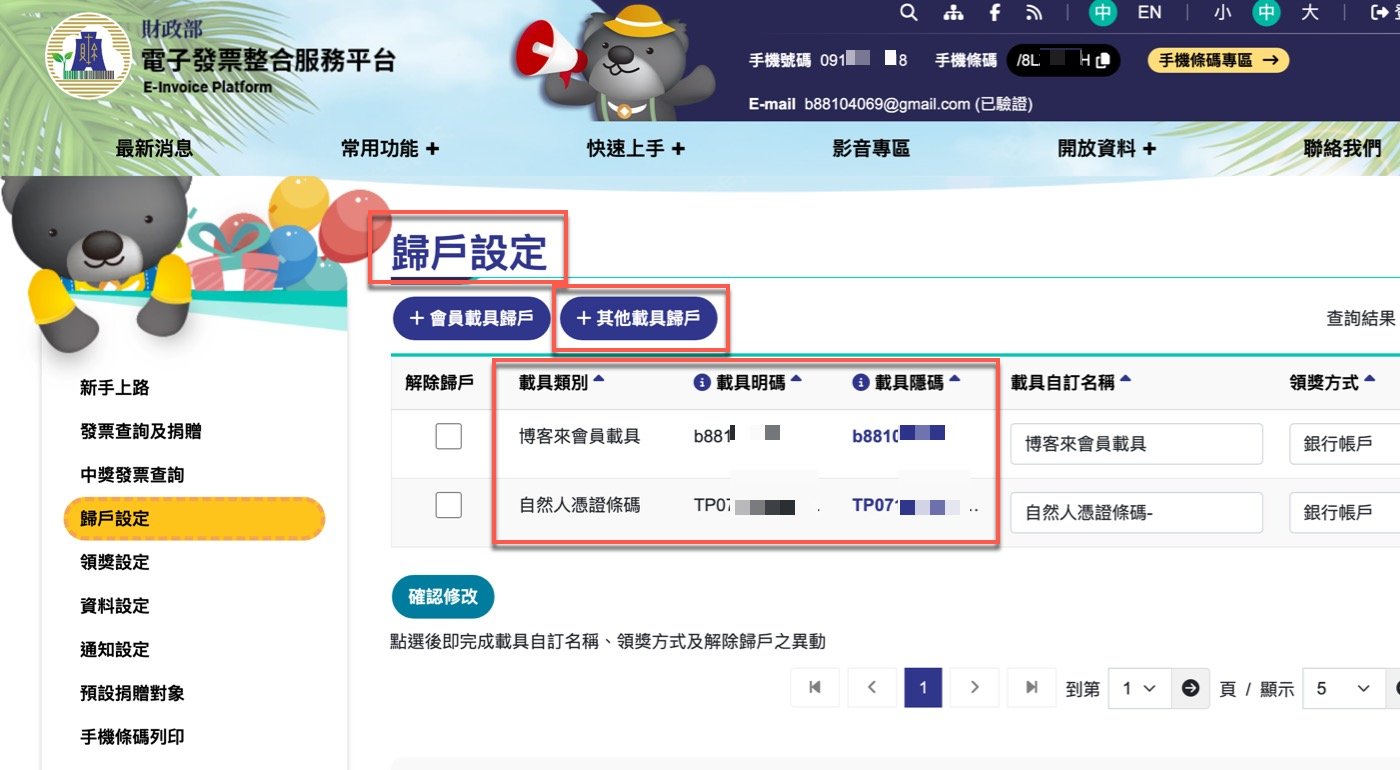Open hidden code link in 博客來會員載具 row
Viewport: 1400px width, 770px height.
pos(898,435)
